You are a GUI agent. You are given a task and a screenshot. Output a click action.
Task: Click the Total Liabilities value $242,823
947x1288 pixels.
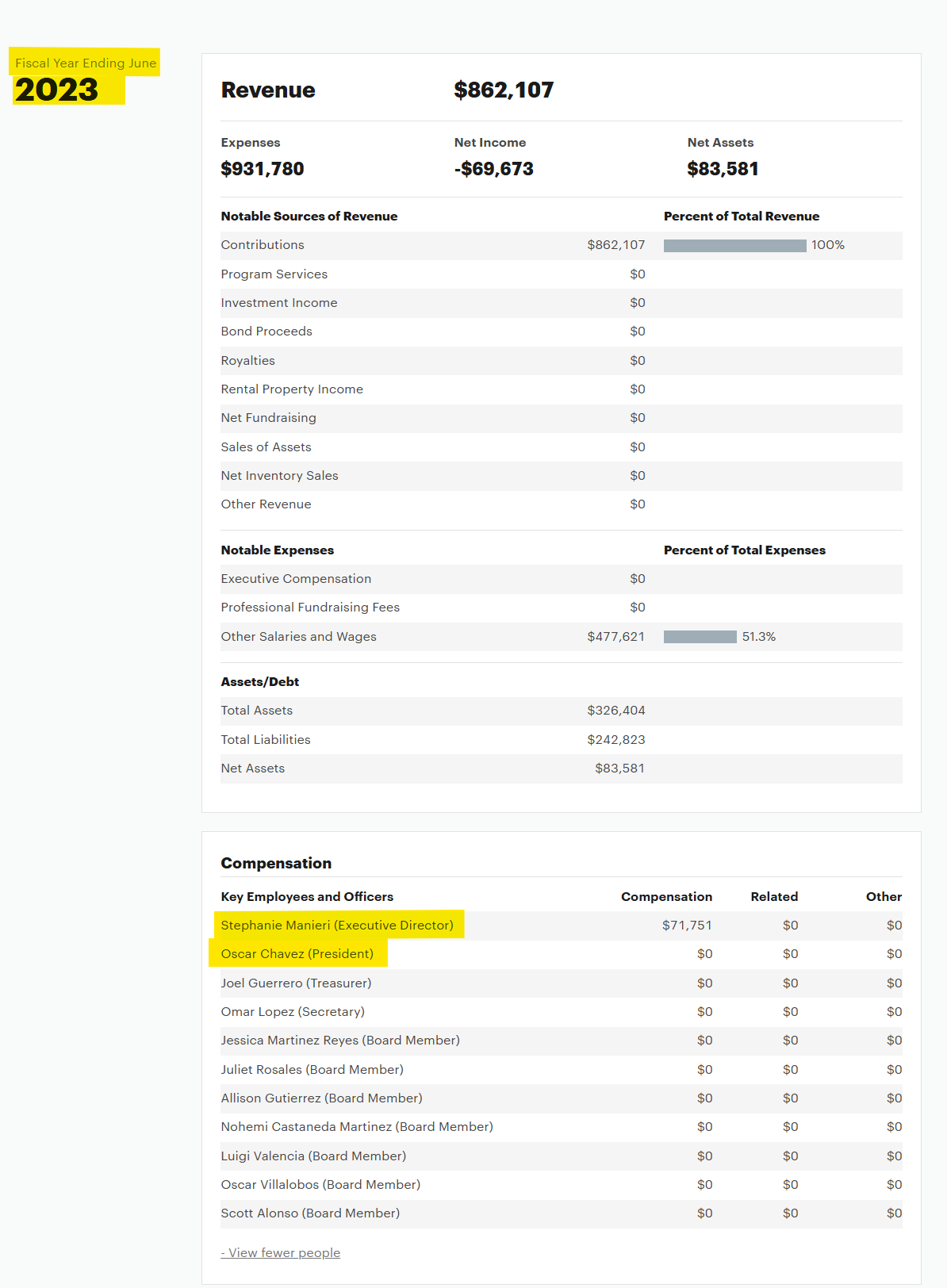point(616,740)
